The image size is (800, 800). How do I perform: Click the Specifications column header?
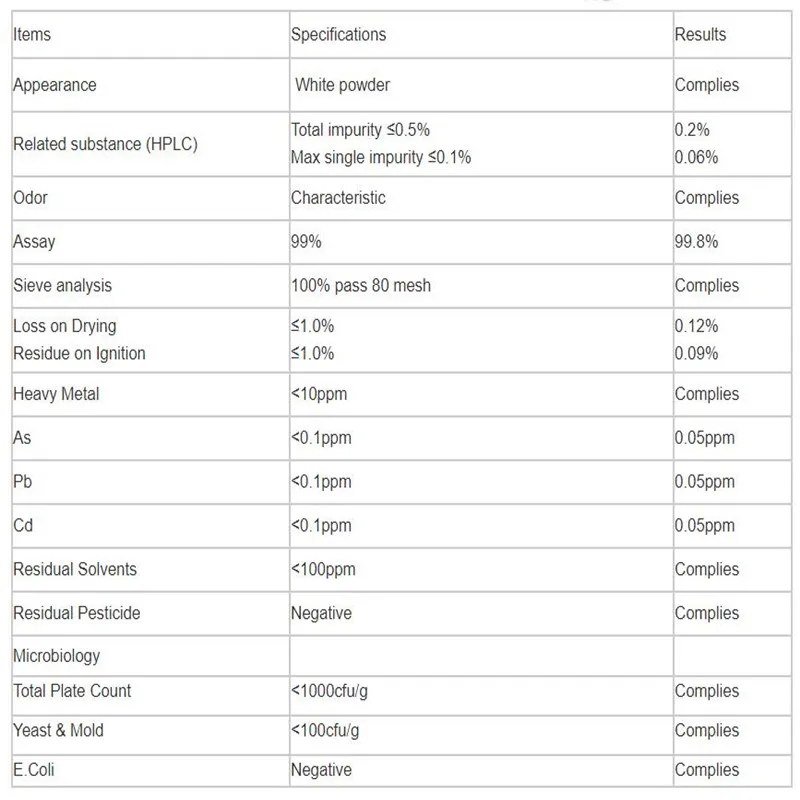pos(338,35)
